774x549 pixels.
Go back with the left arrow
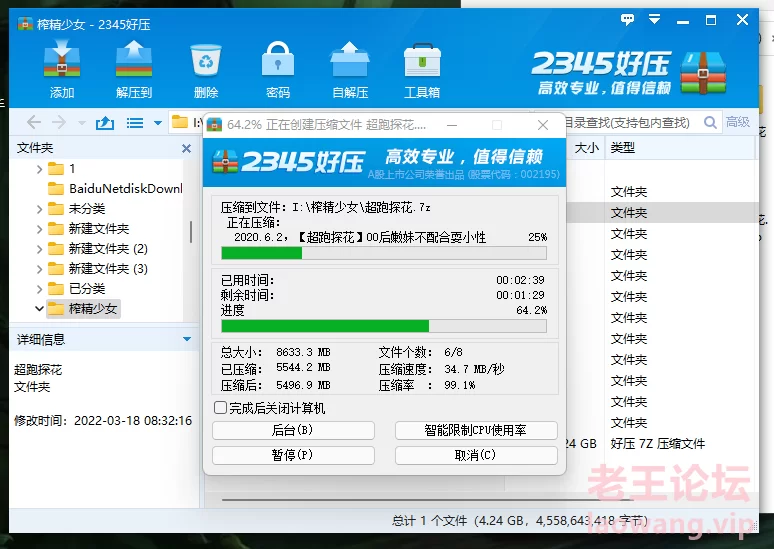click(x=34, y=122)
